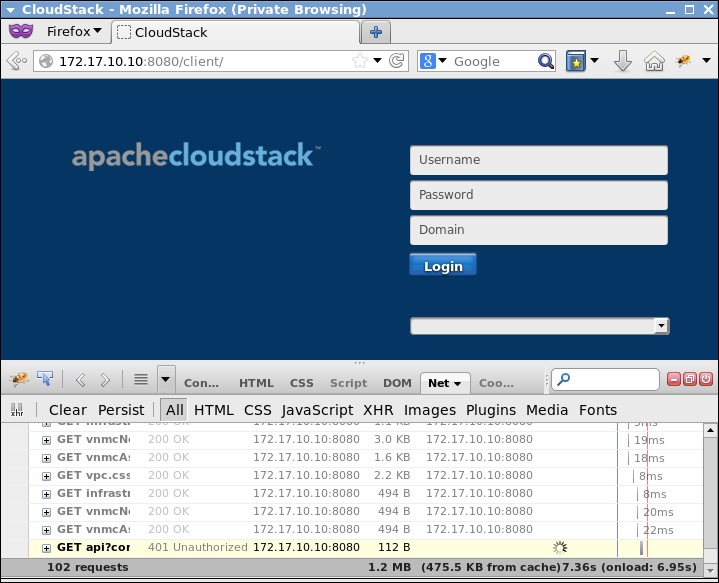Image resolution: width=719 pixels, height=583 pixels.
Task: Filter Net requests by HTML
Action: click(x=214, y=410)
